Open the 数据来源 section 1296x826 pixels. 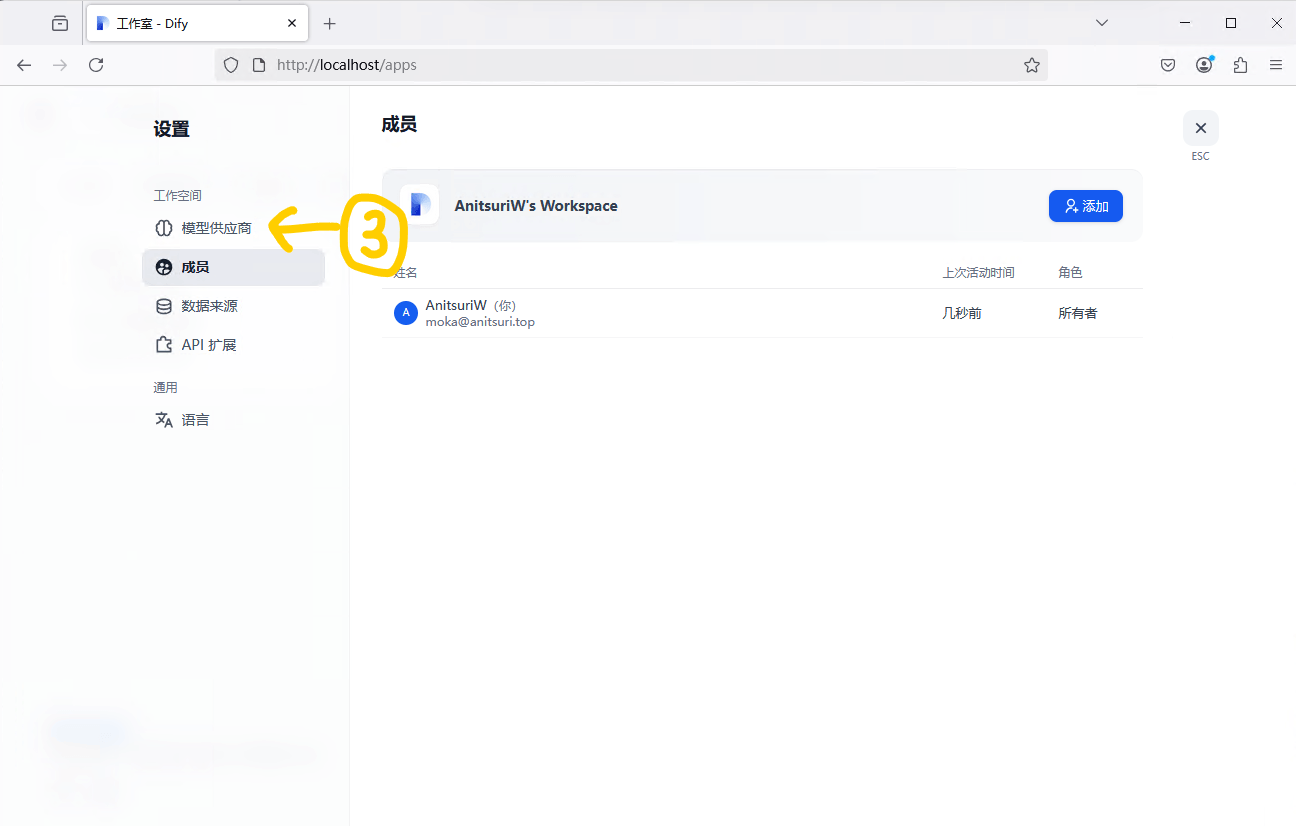pos(209,306)
